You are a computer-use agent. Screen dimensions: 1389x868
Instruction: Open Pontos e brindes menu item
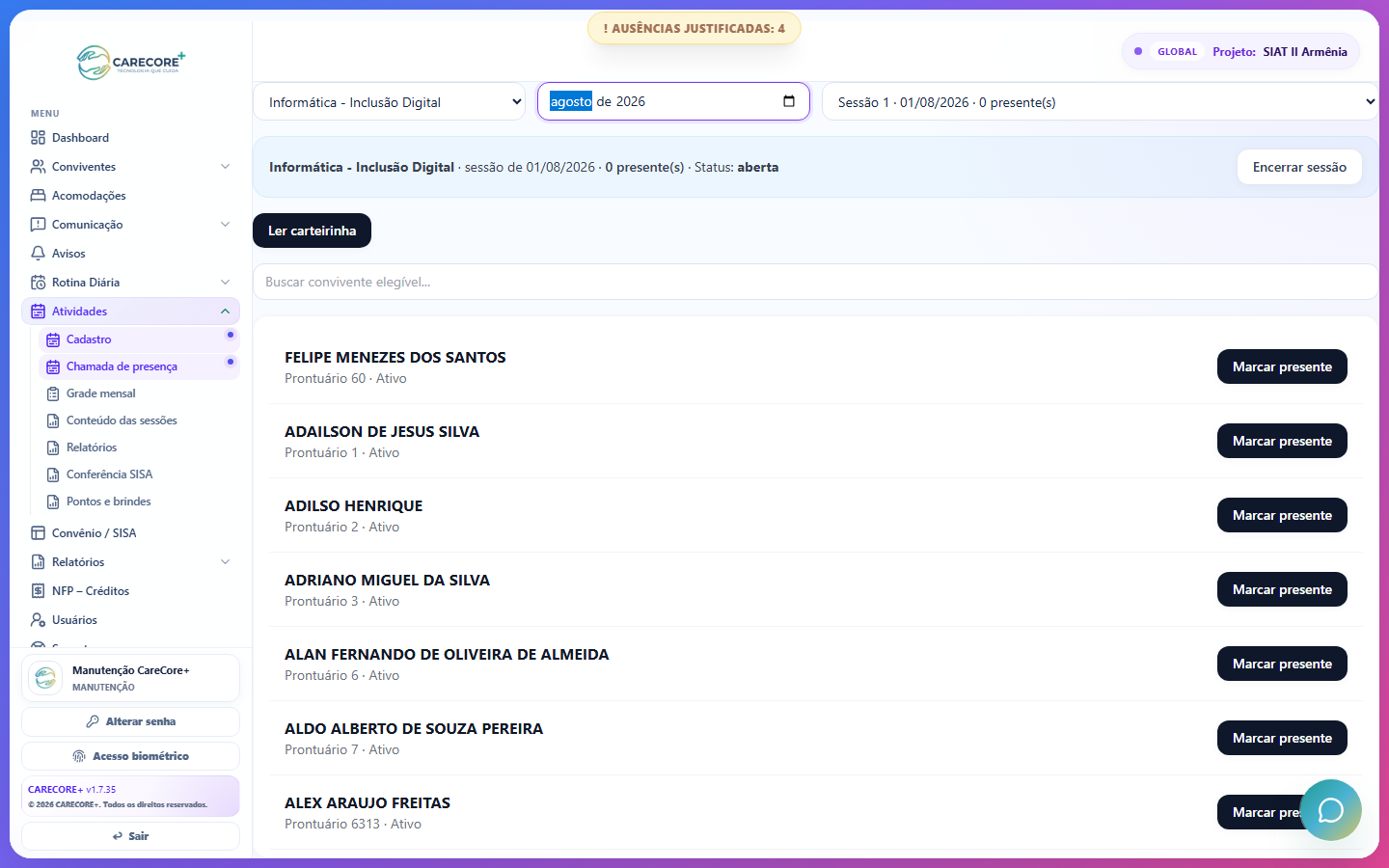139,502
